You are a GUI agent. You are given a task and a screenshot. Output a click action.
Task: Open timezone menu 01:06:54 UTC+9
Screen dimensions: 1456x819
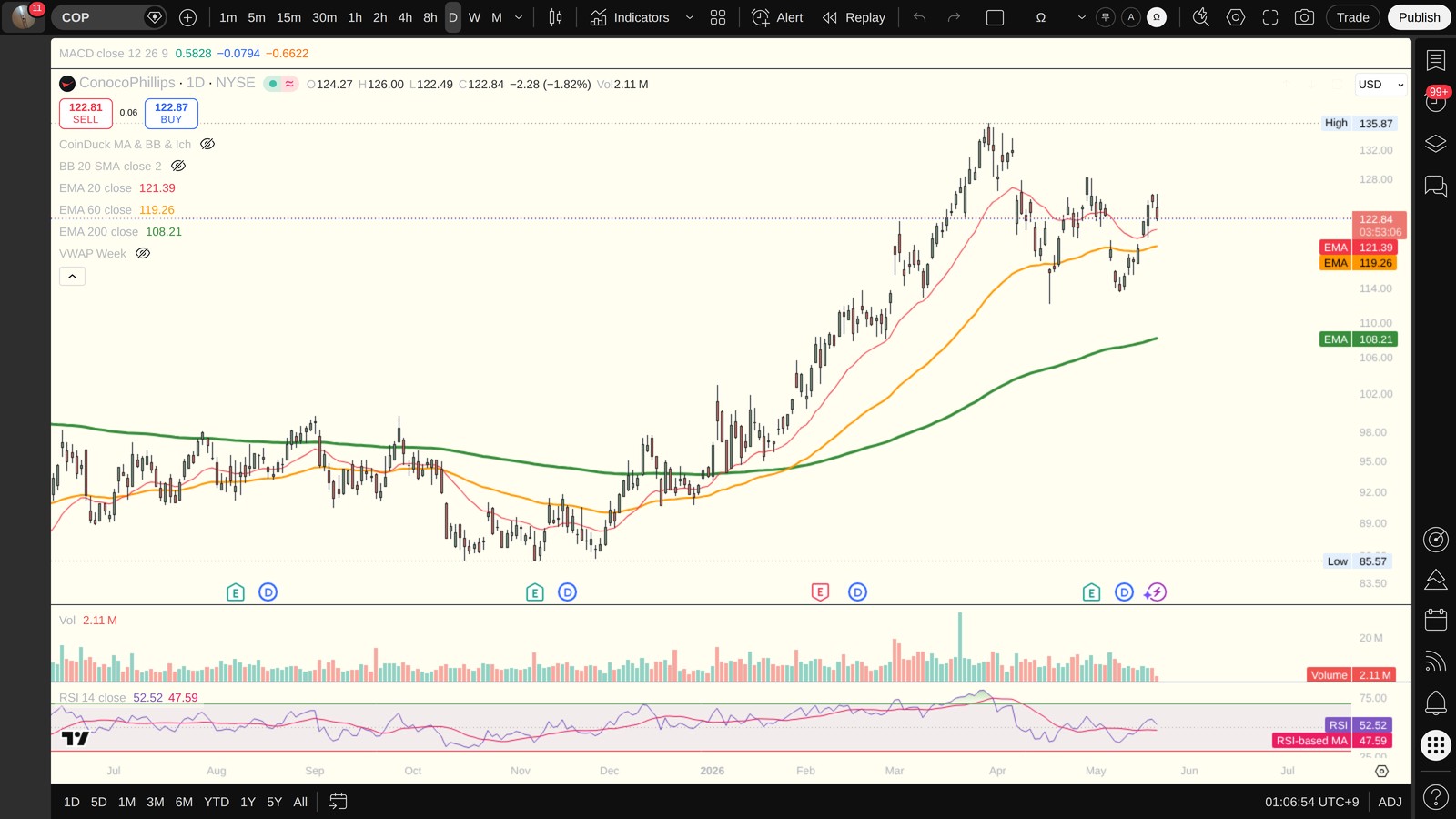click(x=1311, y=802)
